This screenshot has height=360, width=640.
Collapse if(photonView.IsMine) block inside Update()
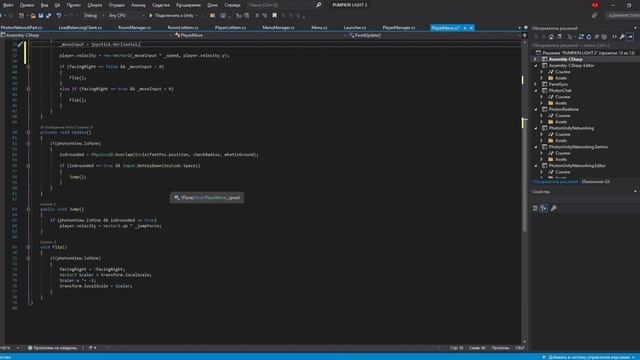point(28,143)
